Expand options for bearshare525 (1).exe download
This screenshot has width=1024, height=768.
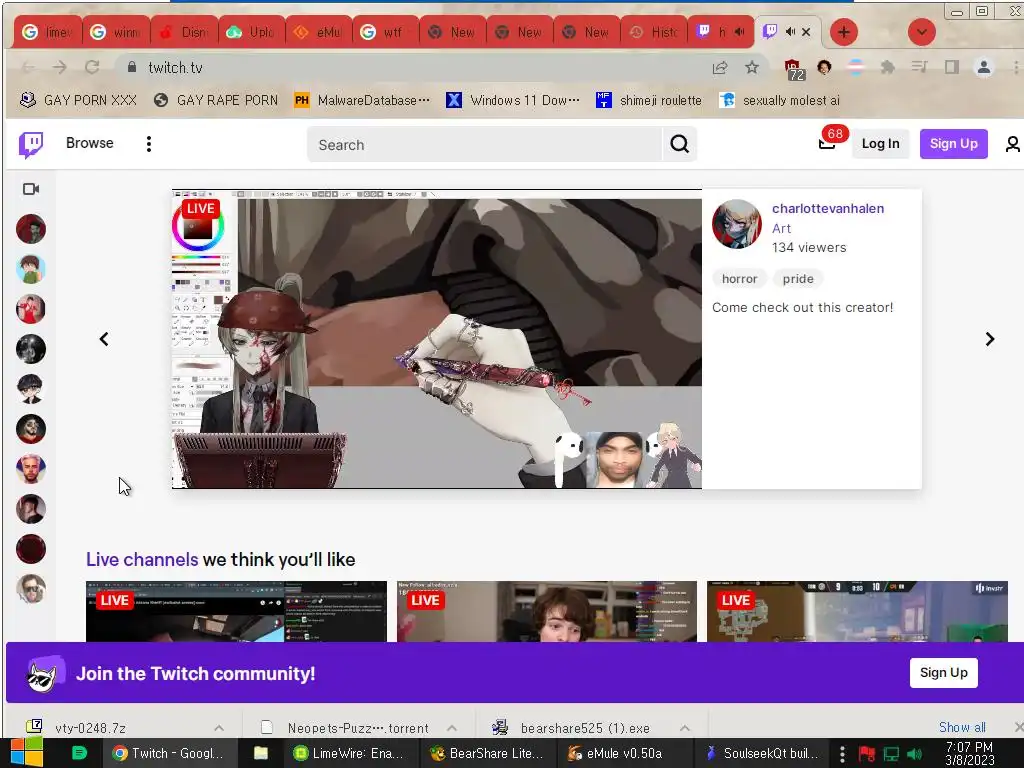click(684, 728)
